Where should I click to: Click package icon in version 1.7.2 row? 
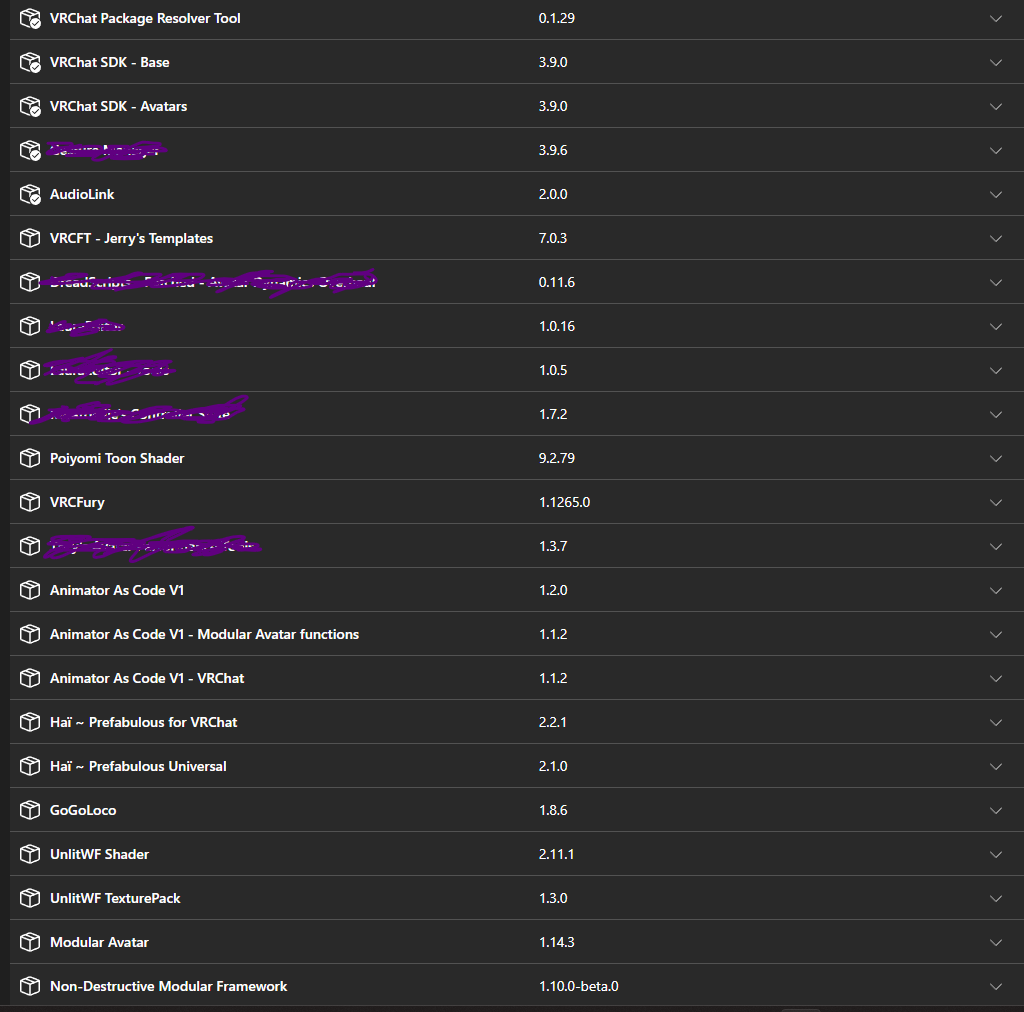(30, 414)
